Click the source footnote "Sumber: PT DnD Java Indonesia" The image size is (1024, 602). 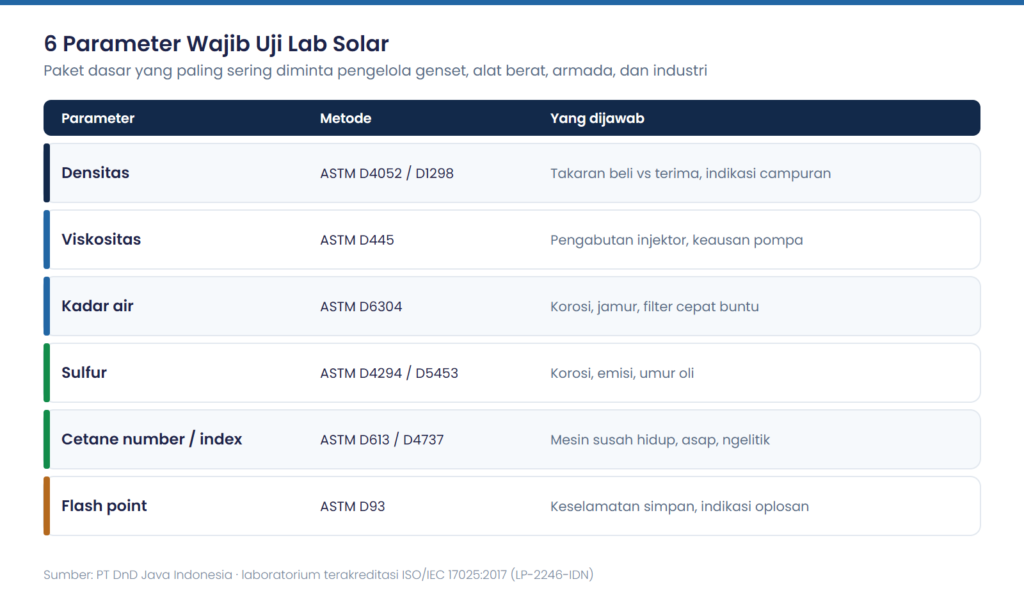(318, 575)
